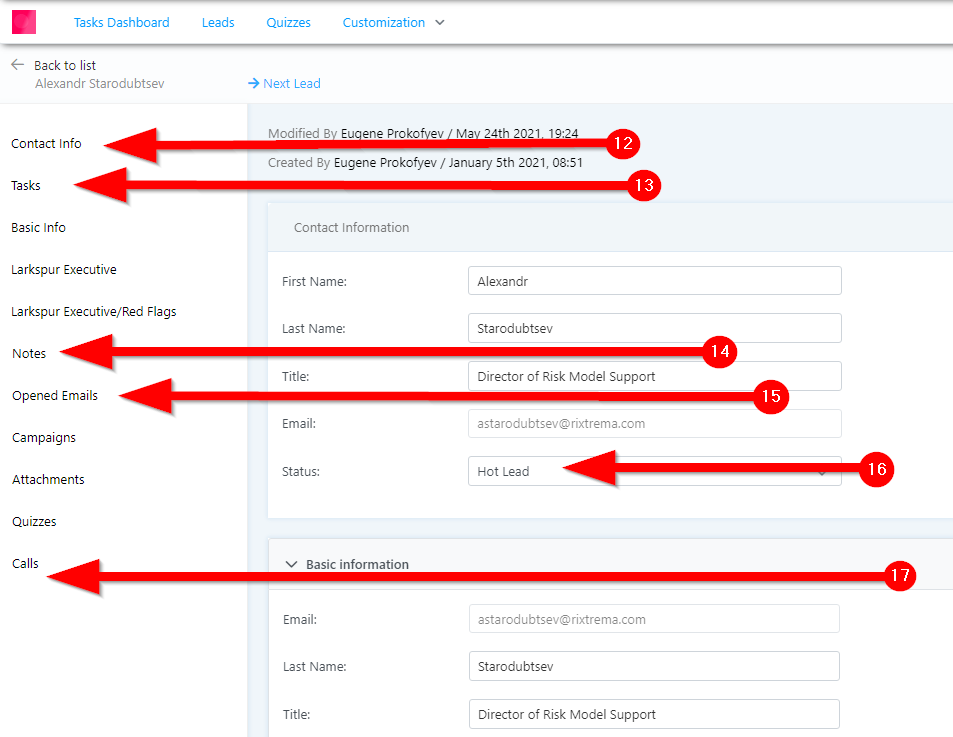Select Contact Info in the sidebar

point(46,143)
